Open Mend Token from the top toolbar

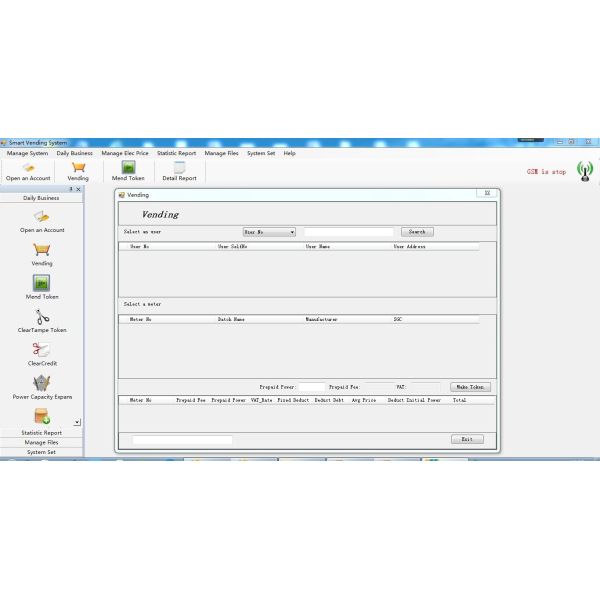tap(128, 169)
